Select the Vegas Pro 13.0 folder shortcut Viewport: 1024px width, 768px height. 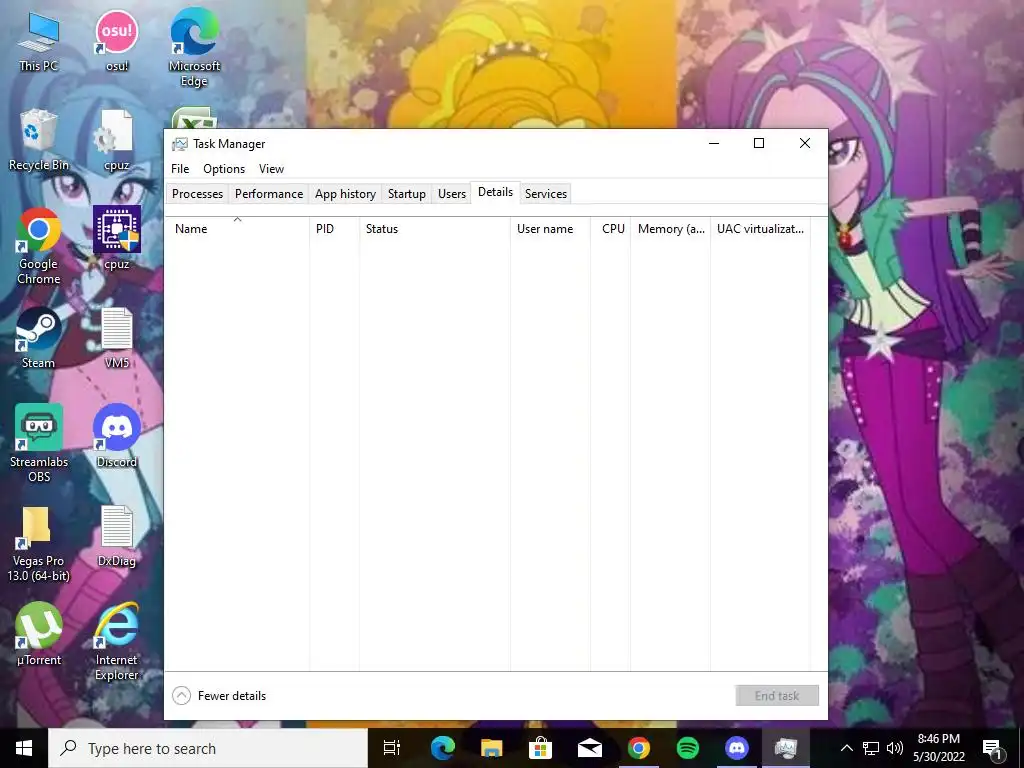pyautogui.click(x=39, y=543)
